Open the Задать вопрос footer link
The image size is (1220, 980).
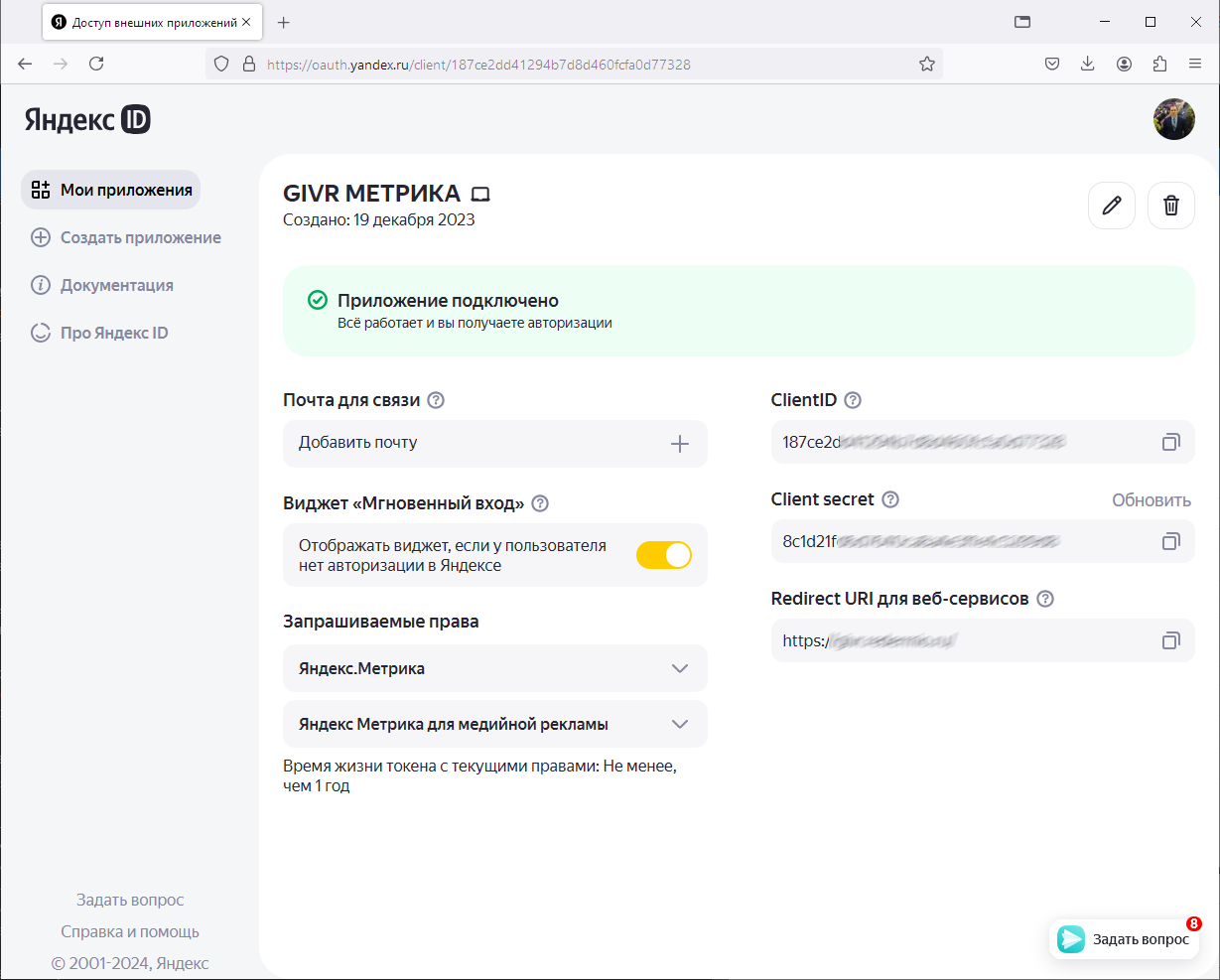click(x=130, y=900)
